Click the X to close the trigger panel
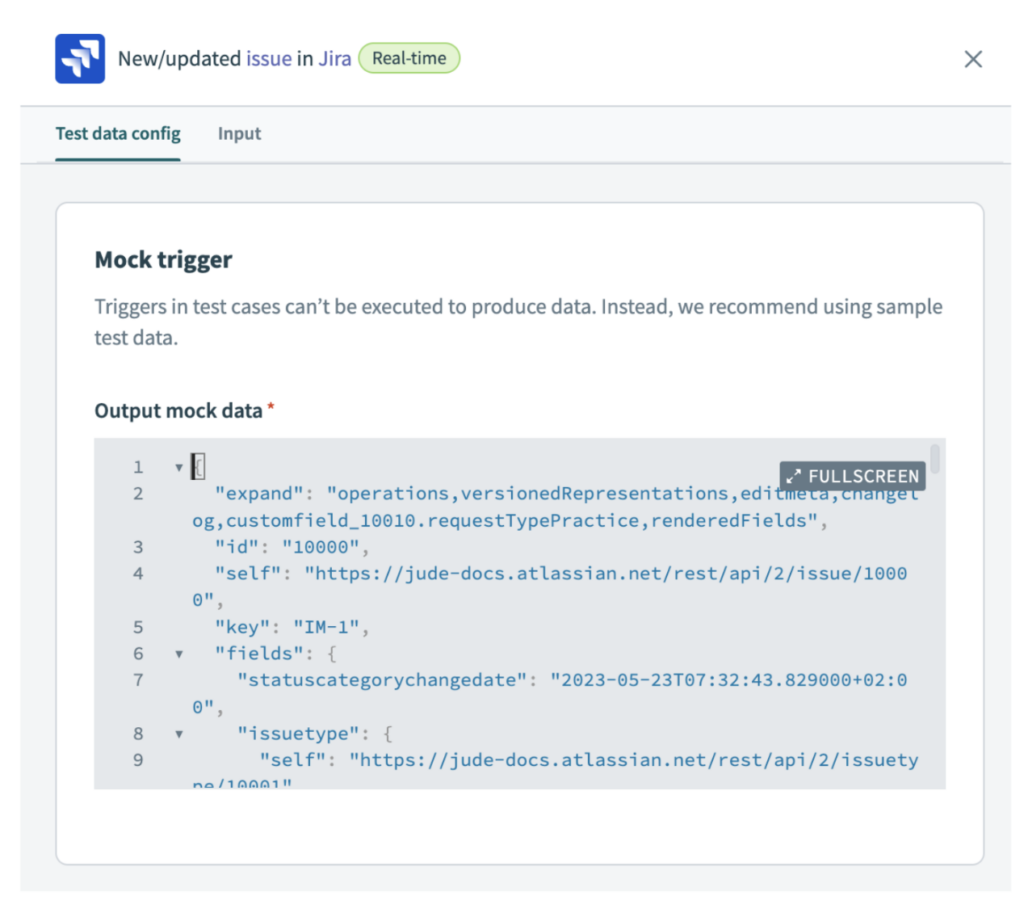1024x900 pixels. 972,59
